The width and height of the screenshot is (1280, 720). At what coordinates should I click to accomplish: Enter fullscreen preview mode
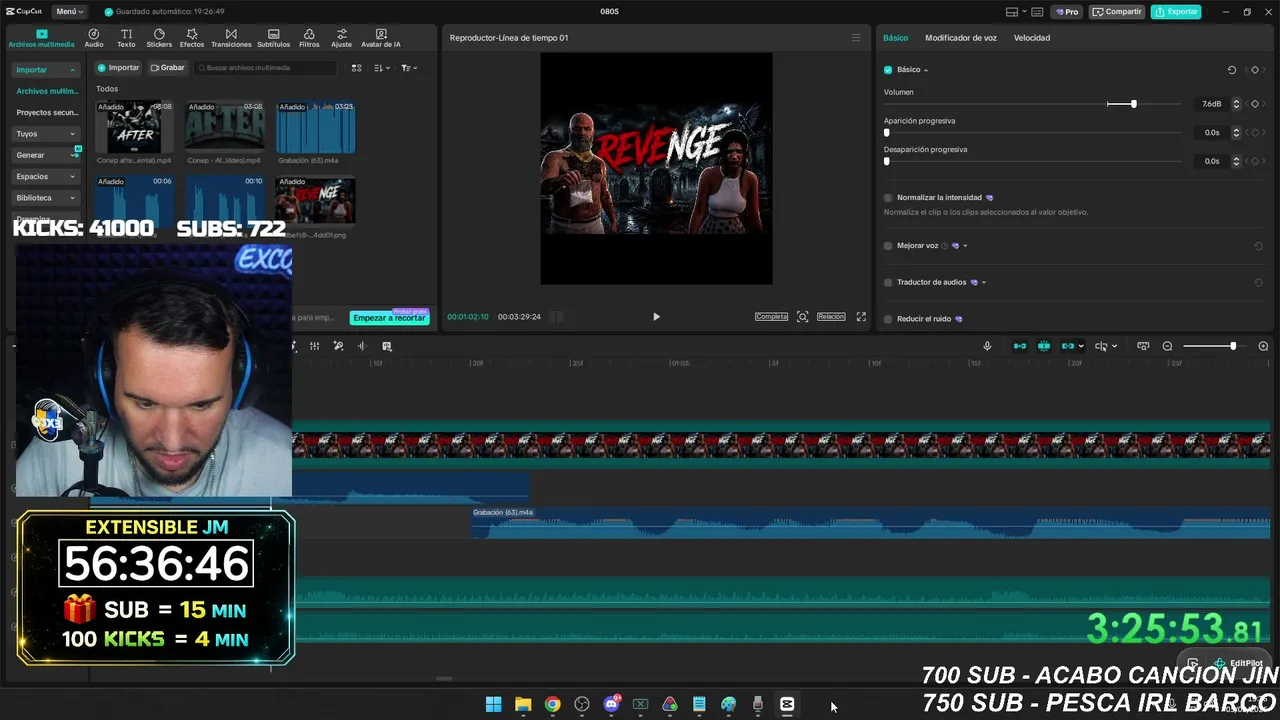click(x=861, y=317)
